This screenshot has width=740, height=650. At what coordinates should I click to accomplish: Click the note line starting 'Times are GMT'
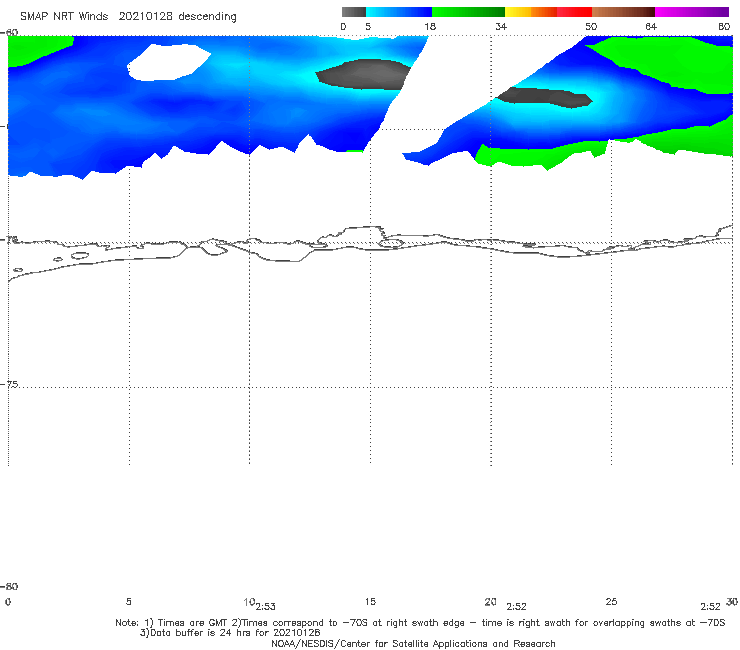tap(420, 623)
